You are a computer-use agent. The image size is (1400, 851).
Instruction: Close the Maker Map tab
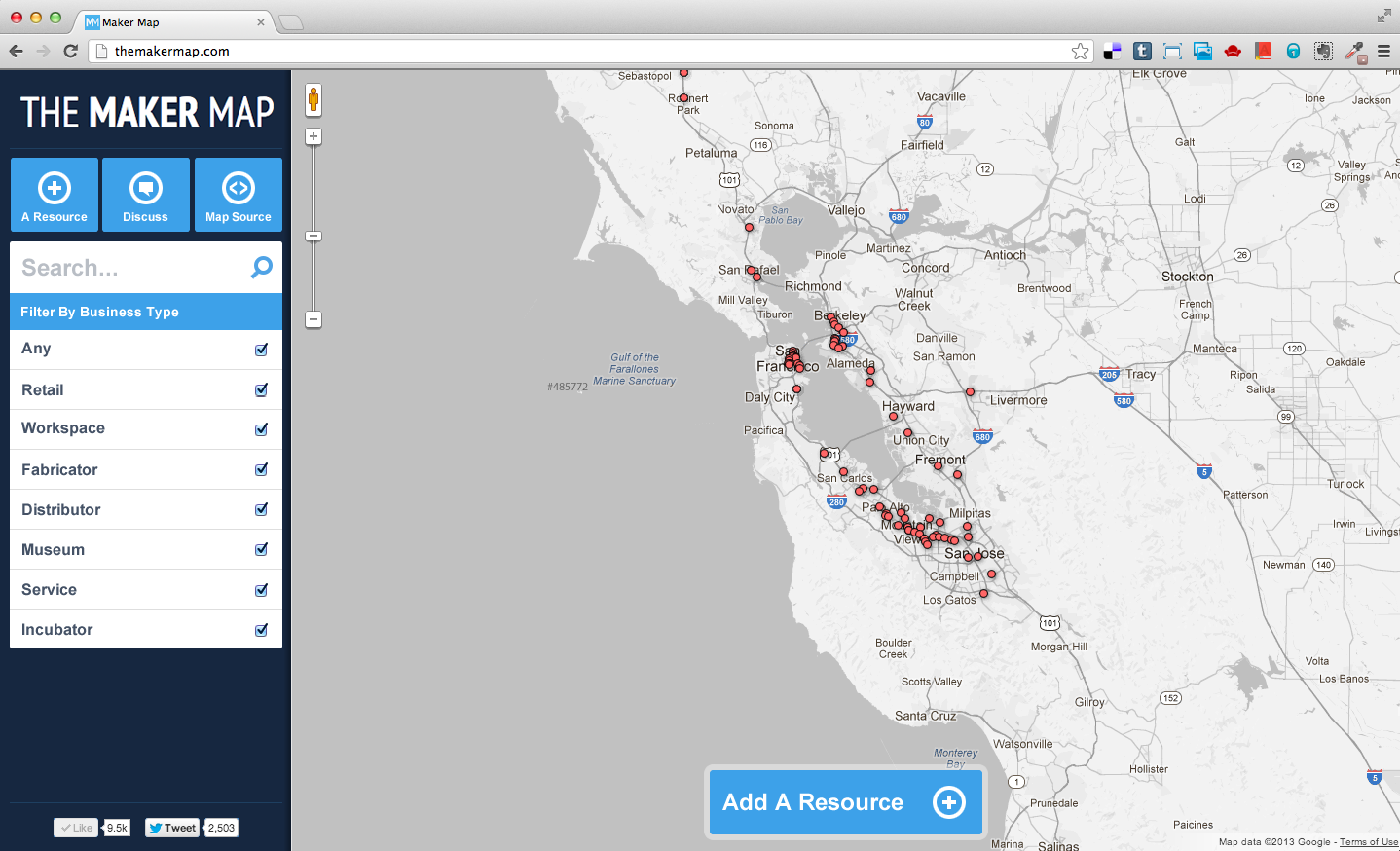261,22
